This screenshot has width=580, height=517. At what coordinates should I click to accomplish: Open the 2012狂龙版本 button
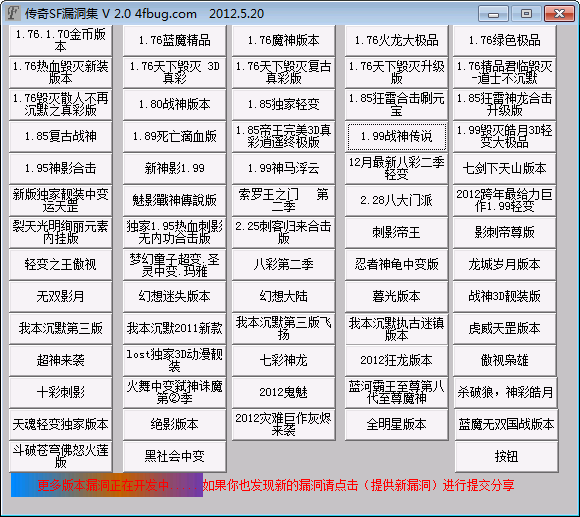point(397,361)
